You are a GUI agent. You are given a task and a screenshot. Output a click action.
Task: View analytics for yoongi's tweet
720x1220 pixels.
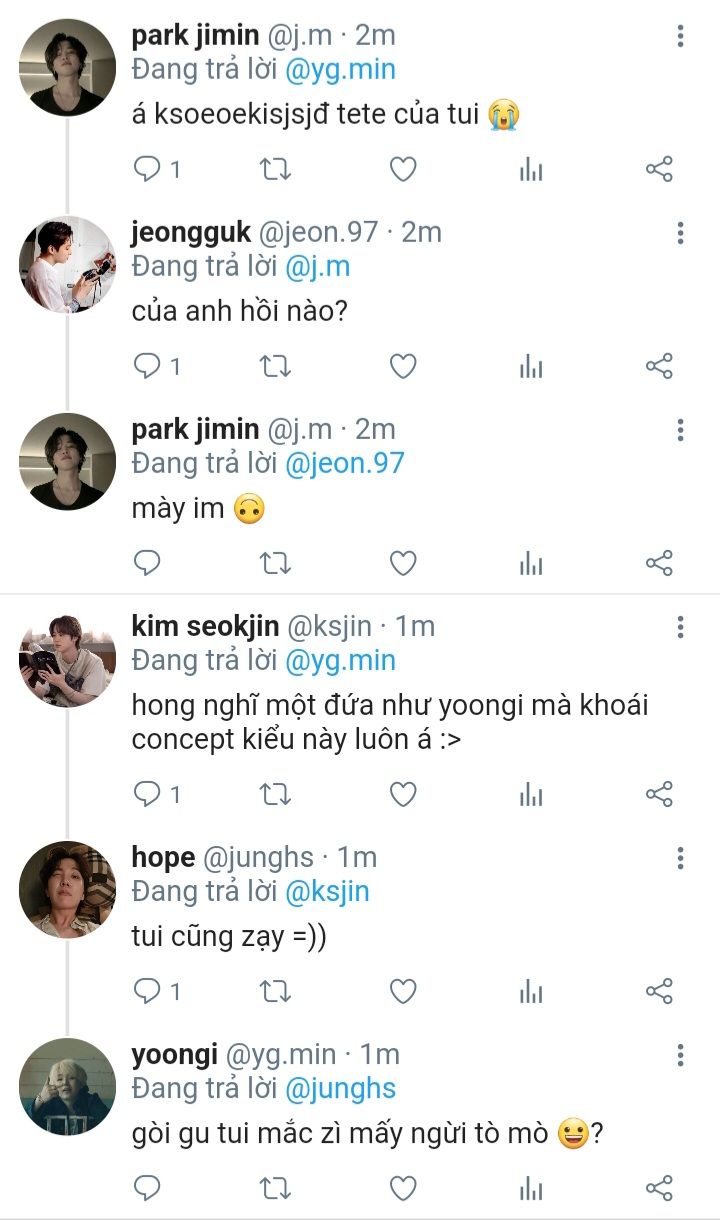pyautogui.click(x=531, y=1188)
